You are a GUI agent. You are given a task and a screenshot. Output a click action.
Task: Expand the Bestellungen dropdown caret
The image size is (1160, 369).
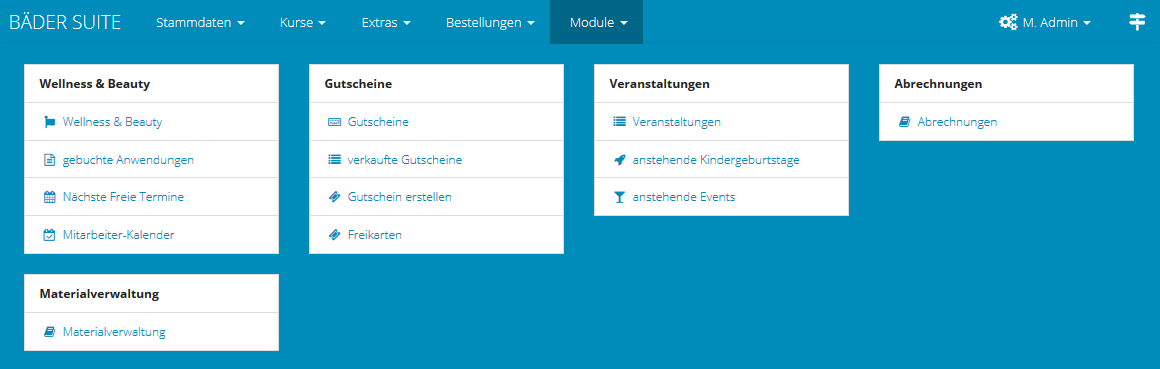[531, 24]
